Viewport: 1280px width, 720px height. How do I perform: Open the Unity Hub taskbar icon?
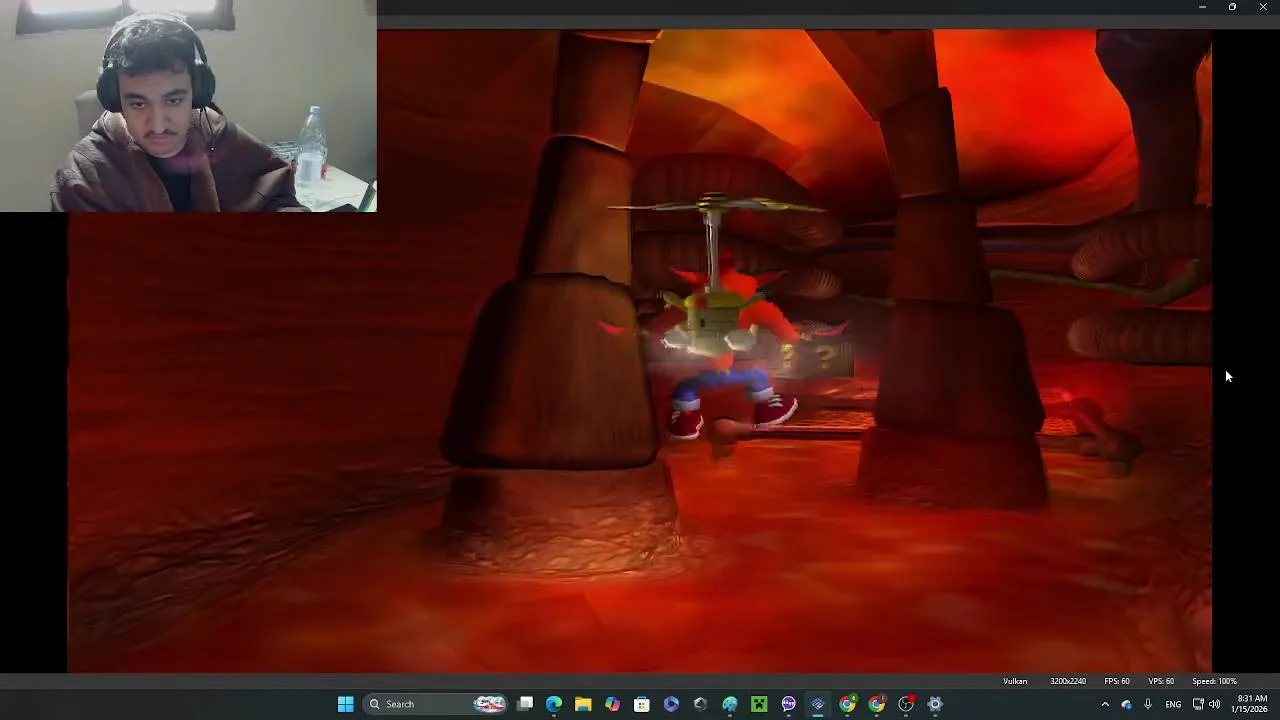pyautogui.click(x=700, y=704)
